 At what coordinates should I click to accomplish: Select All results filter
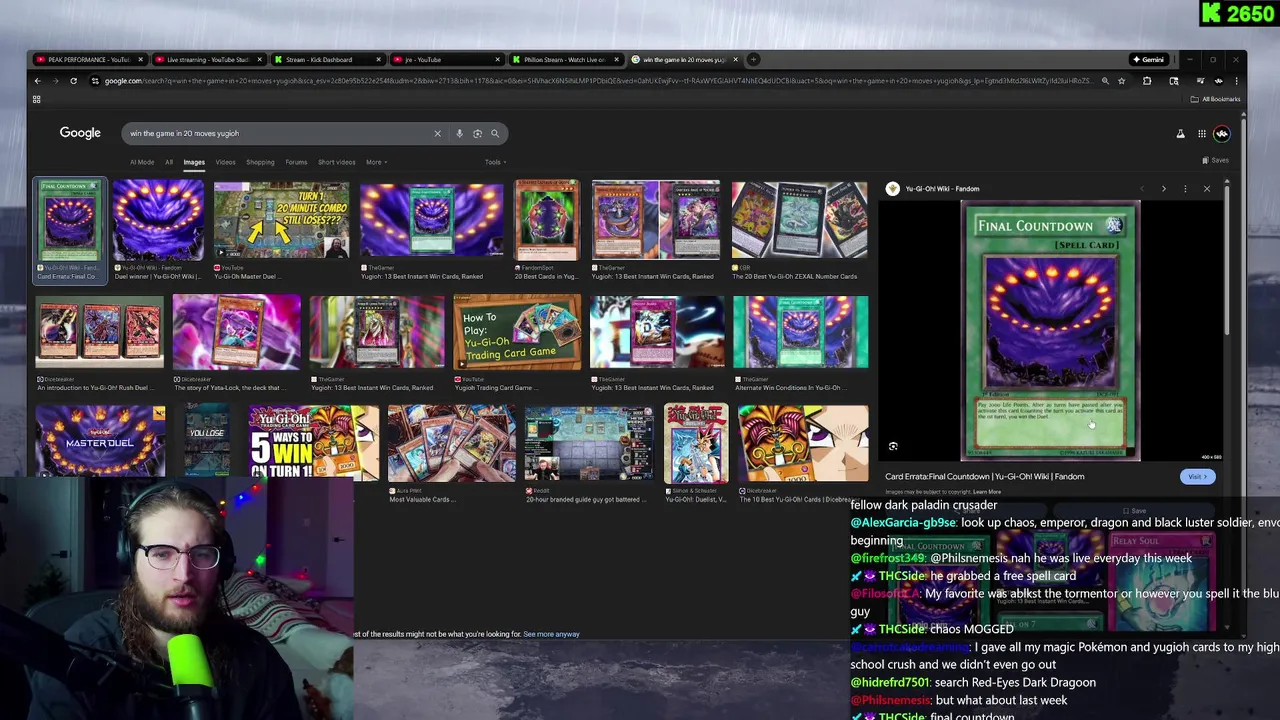[169, 162]
